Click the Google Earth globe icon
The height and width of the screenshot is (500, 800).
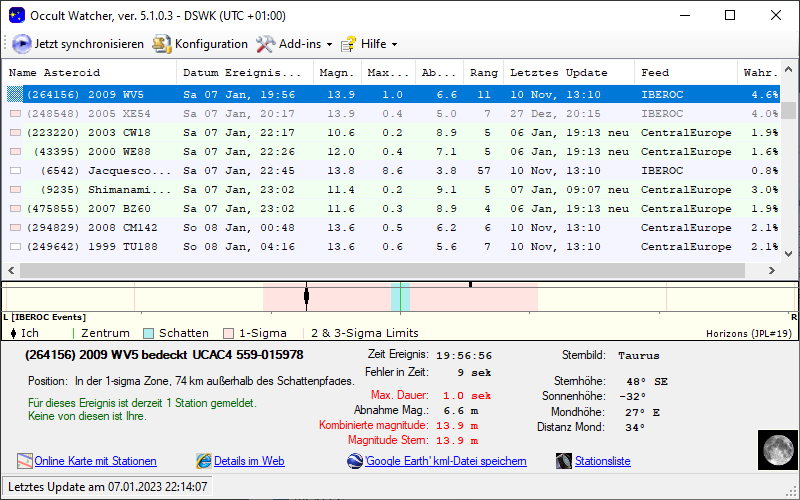[355, 461]
